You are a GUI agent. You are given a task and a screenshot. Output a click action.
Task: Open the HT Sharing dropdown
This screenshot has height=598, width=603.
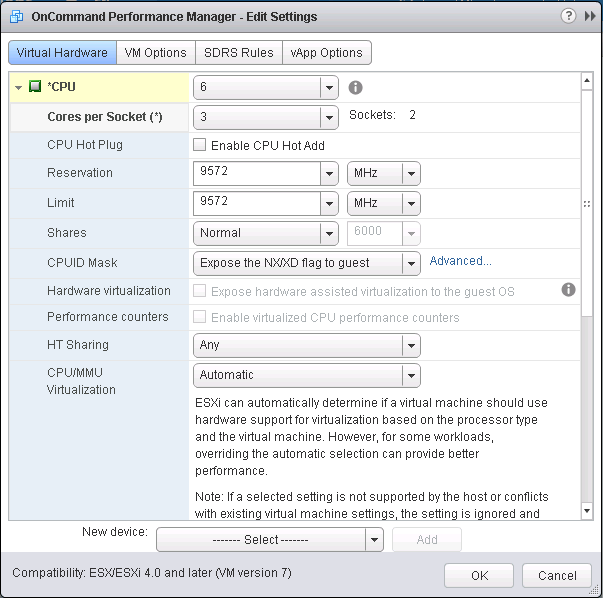[307, 345]
